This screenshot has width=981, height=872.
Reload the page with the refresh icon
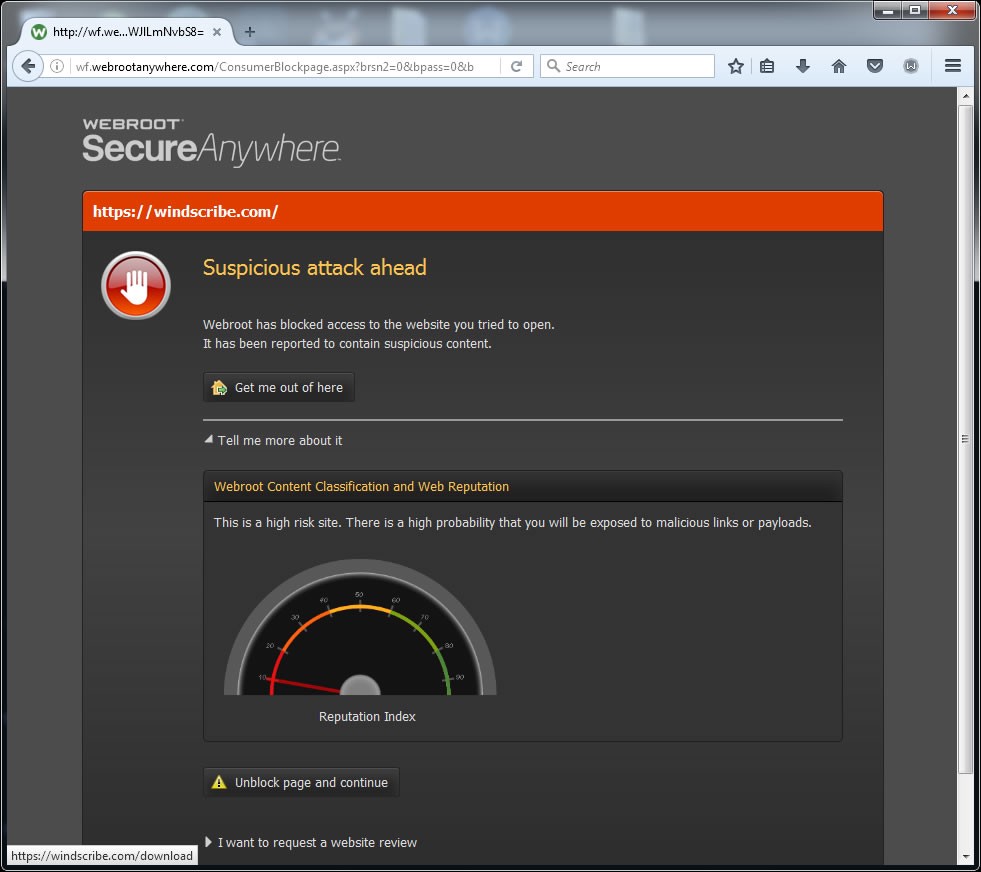pos(516,66)
